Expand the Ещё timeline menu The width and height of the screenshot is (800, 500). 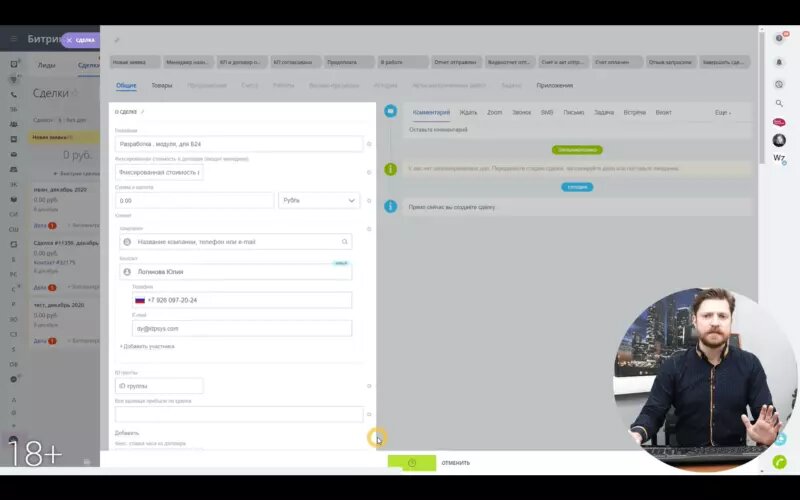[722, 112]
